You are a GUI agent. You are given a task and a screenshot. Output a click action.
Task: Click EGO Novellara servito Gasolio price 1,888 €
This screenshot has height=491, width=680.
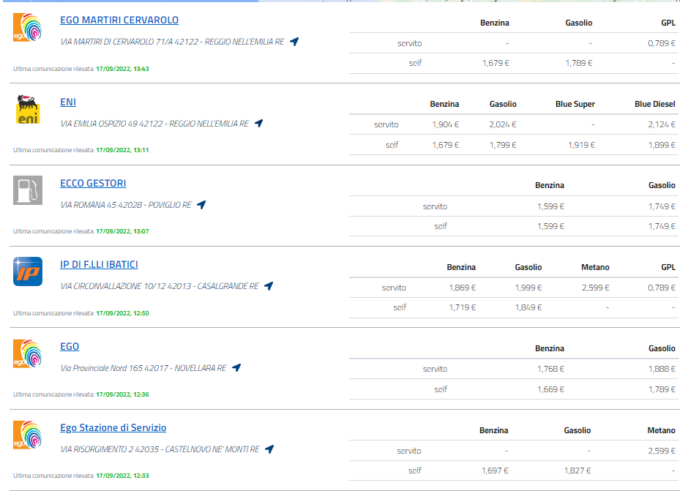tap(662, 369)
